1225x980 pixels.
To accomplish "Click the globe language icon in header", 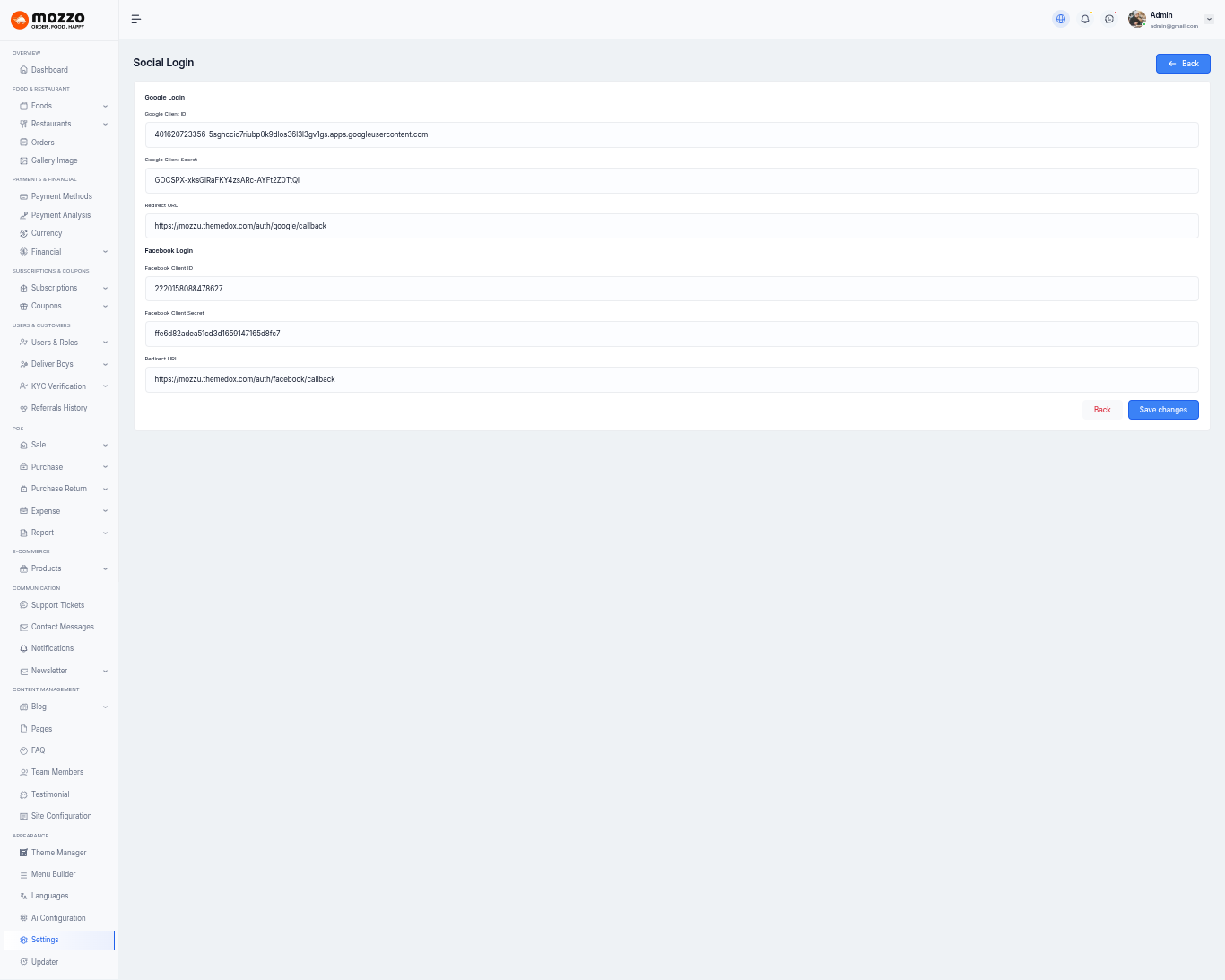I will pyautogui.click(x=1061, y=19).
